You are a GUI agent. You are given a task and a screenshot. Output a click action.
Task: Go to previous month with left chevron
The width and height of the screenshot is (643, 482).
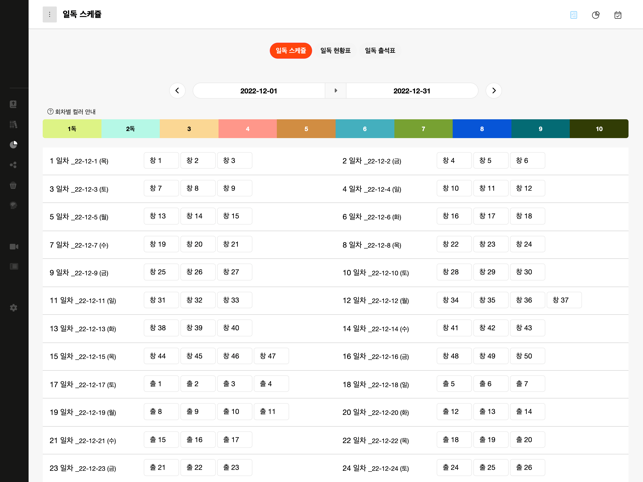(177, 91)
